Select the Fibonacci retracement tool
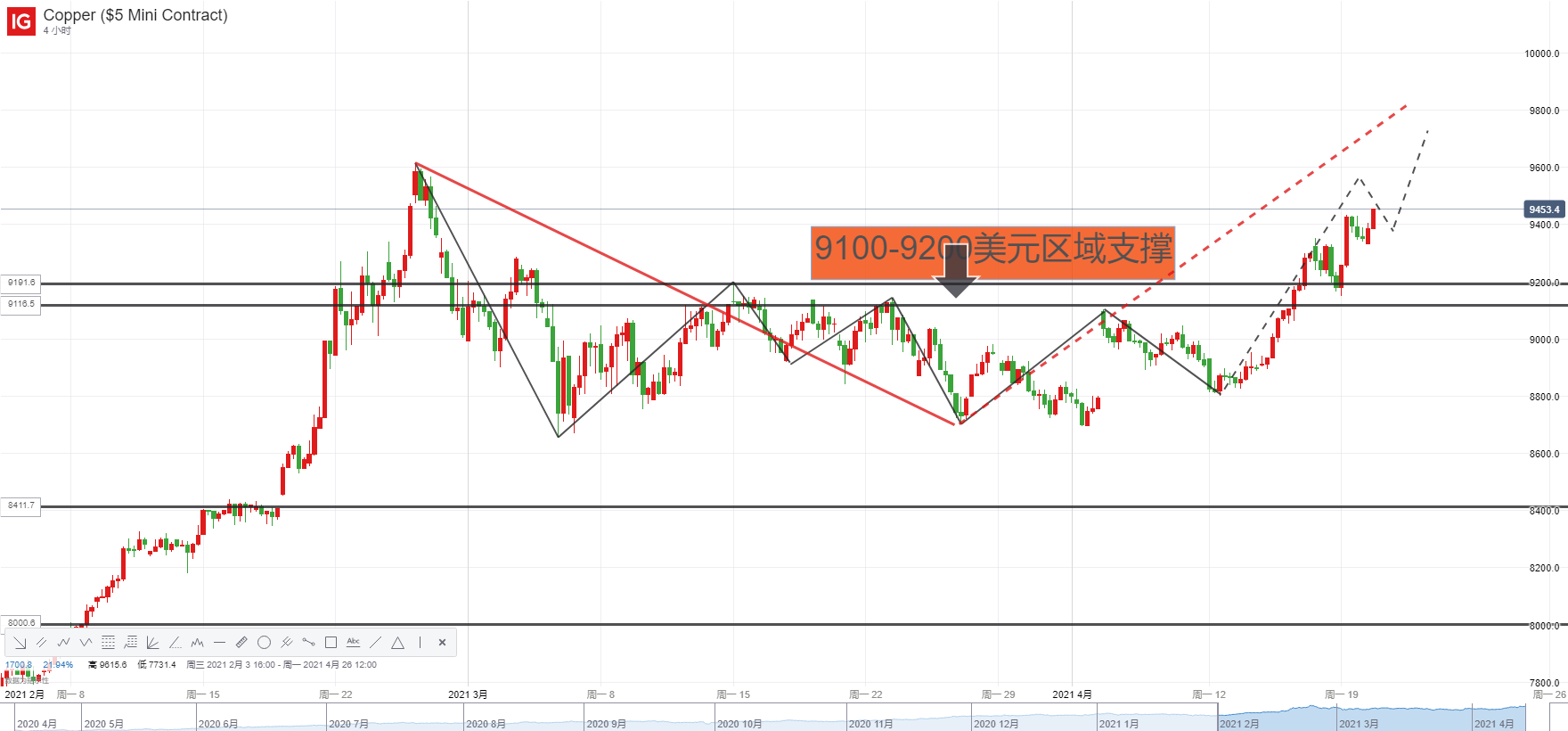The image size is (1568, 731). [x=108, y=643]
